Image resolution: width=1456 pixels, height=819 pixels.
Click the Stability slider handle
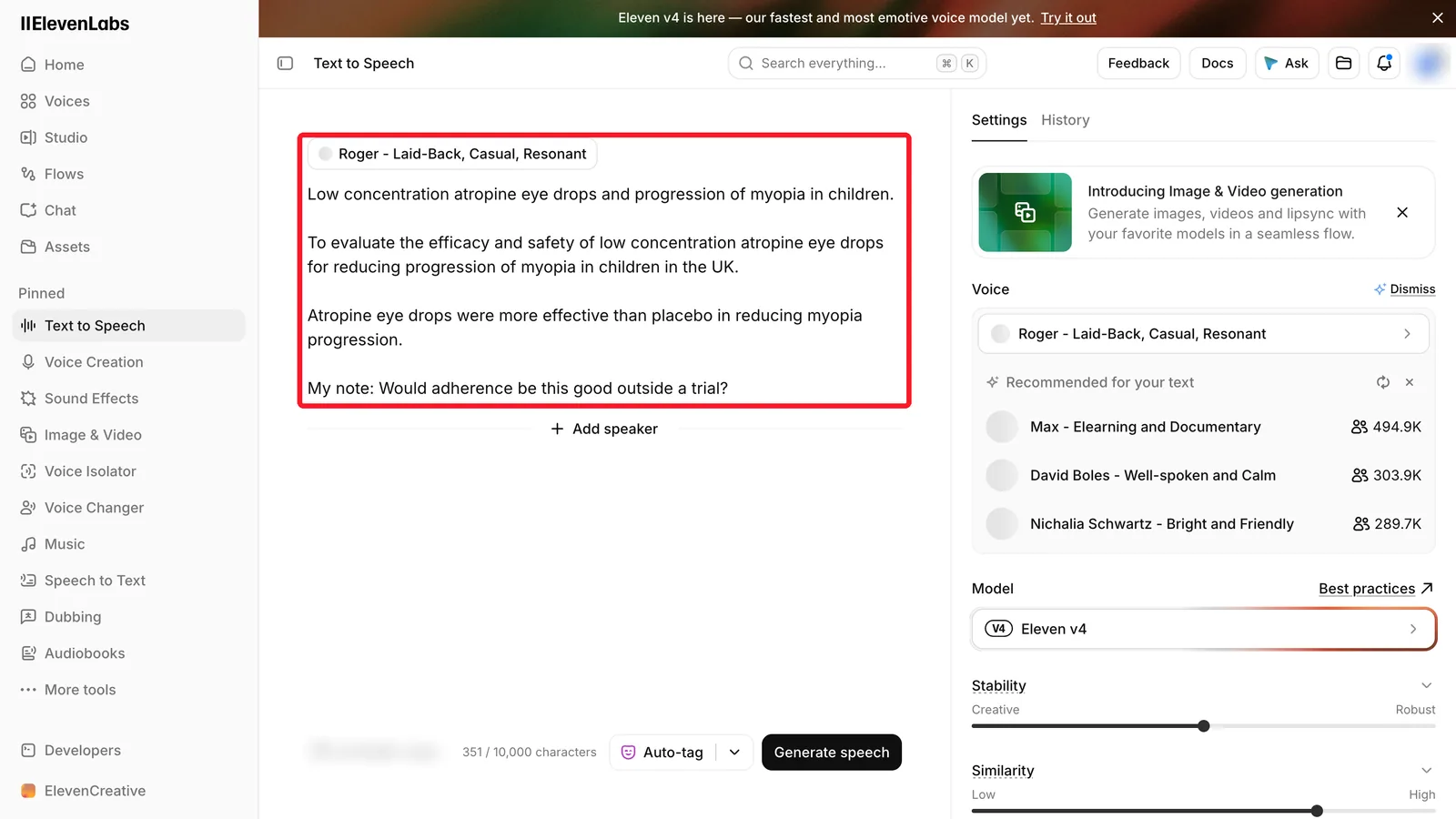click(1204, 726)
